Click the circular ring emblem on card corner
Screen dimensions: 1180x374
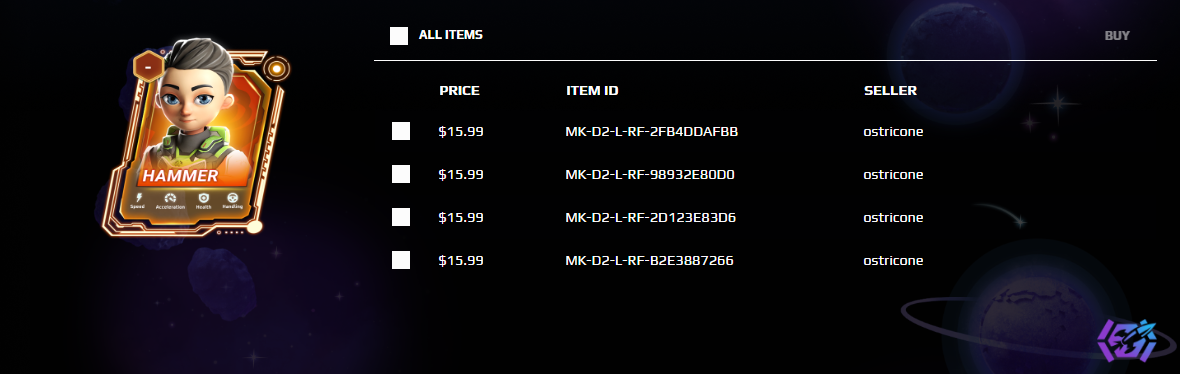(277, 69)
